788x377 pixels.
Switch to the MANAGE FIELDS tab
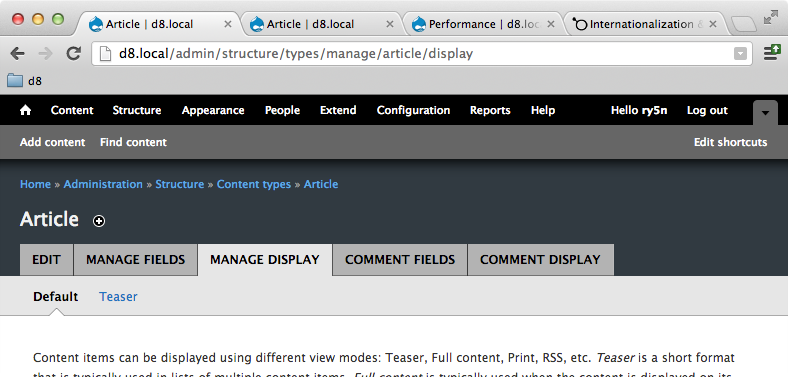pyautogui.click(x=136, y=259)
